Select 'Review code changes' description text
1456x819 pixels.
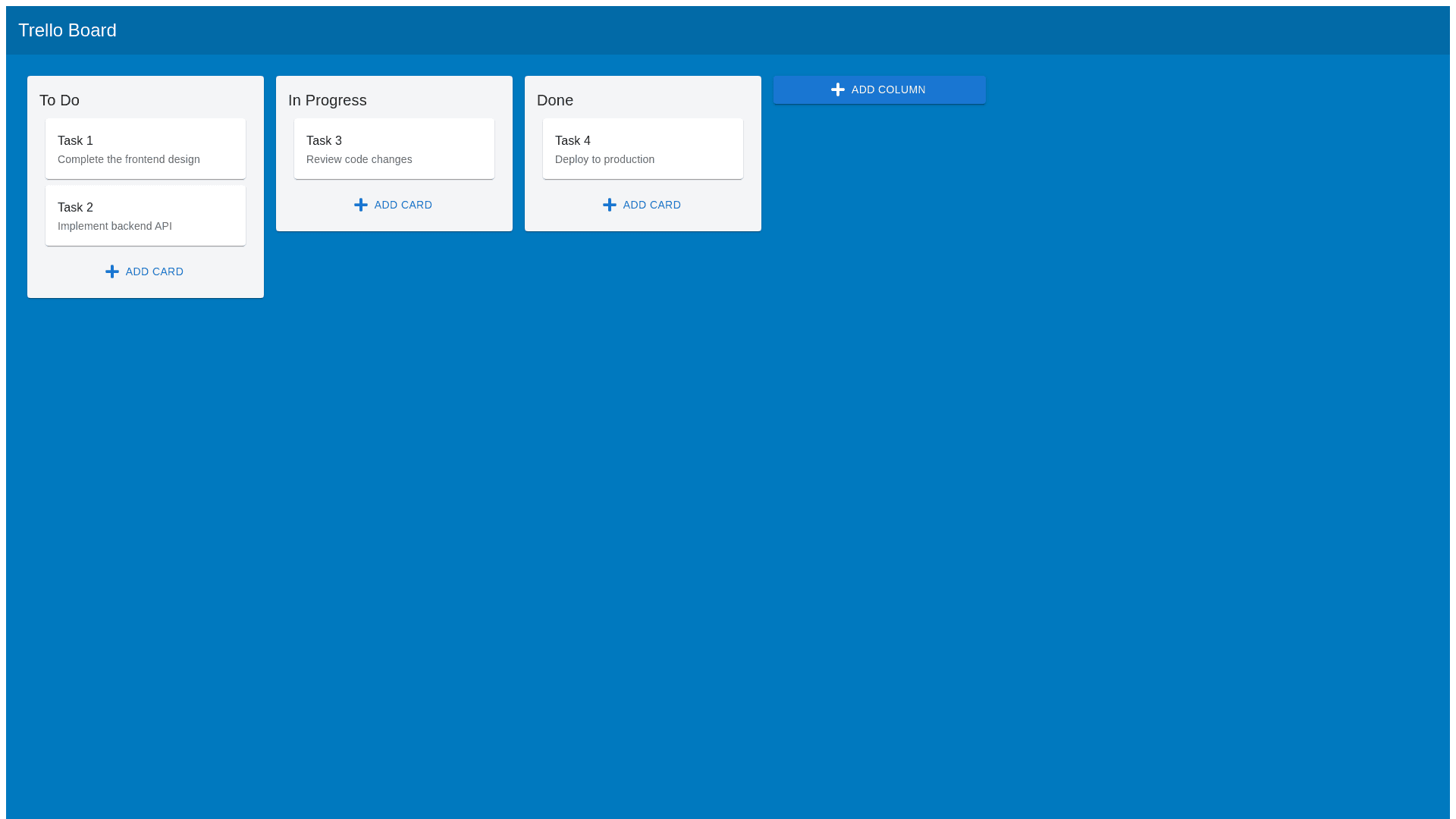click(x=359, y=159)
